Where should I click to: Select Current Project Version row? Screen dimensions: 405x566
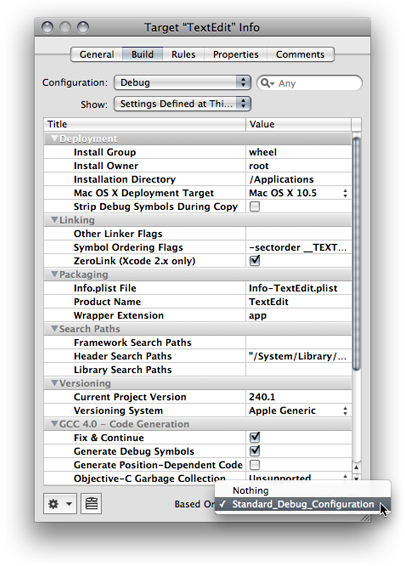click(x=197, y=397)
